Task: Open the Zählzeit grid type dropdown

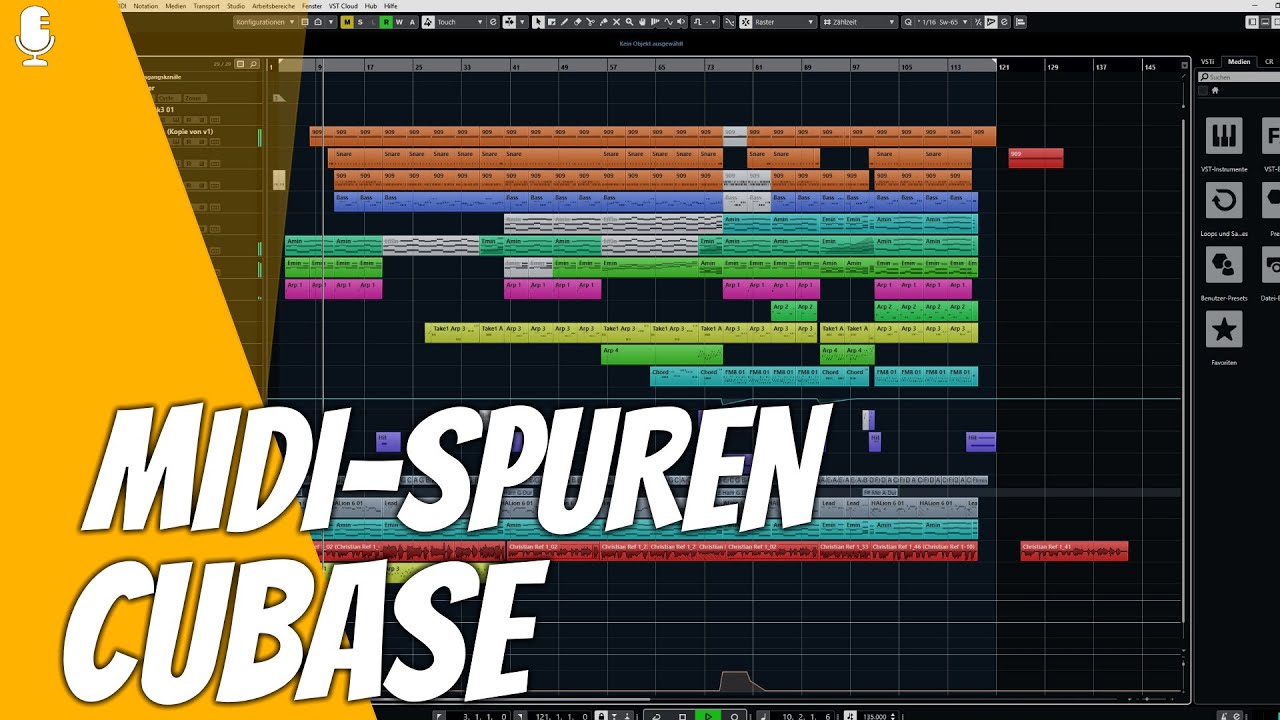Action: (x=858, y=22)
